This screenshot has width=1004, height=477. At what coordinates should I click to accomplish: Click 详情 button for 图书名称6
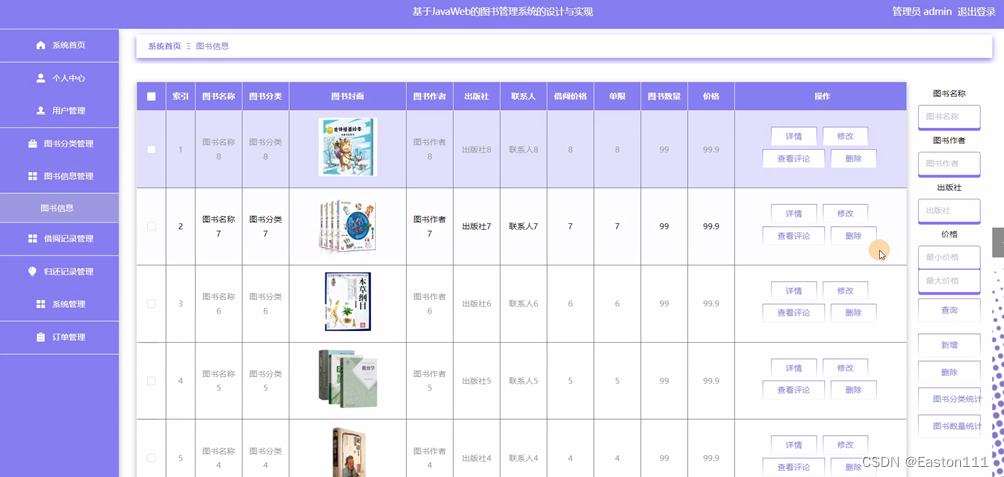point(793,291)
